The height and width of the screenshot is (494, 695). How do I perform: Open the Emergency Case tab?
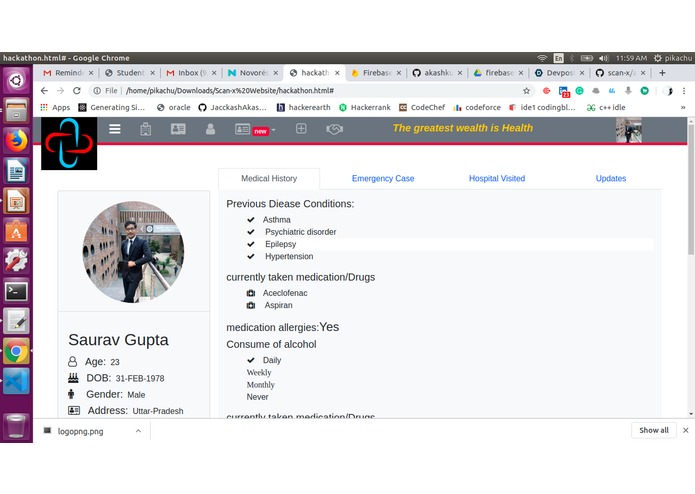[x=383, y=179]
